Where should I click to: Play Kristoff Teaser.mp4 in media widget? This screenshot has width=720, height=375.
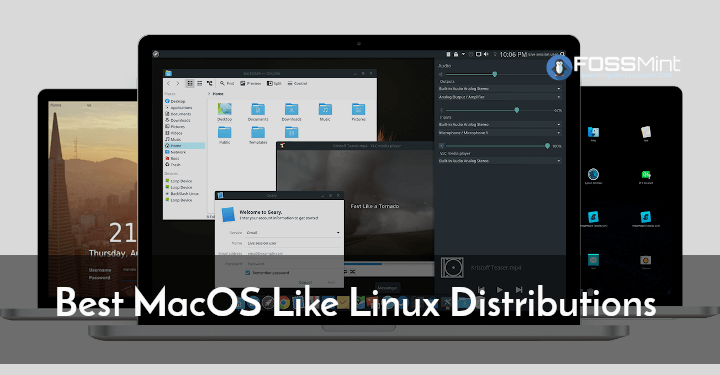click(x=500, y=289)
